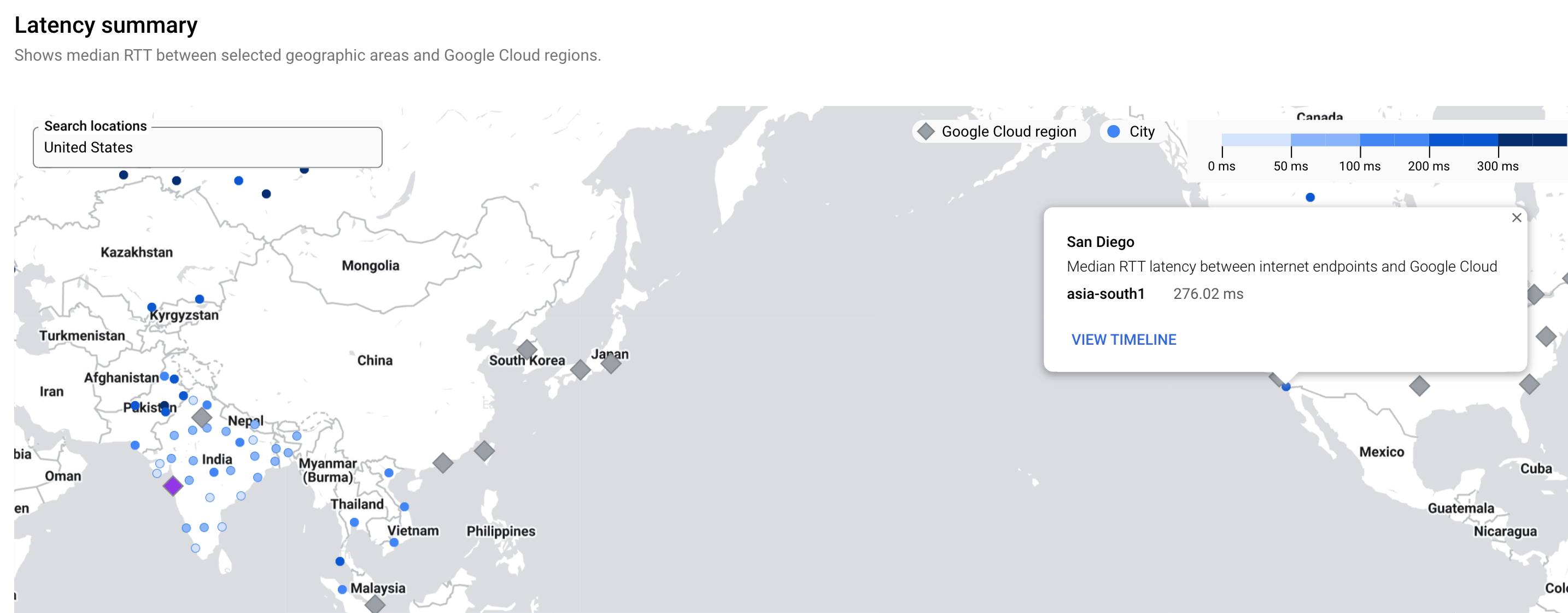This screenshot has height=613, width=1568.
Task: Click the region diamond marker below Nepal label
Action: pos(202,417)
